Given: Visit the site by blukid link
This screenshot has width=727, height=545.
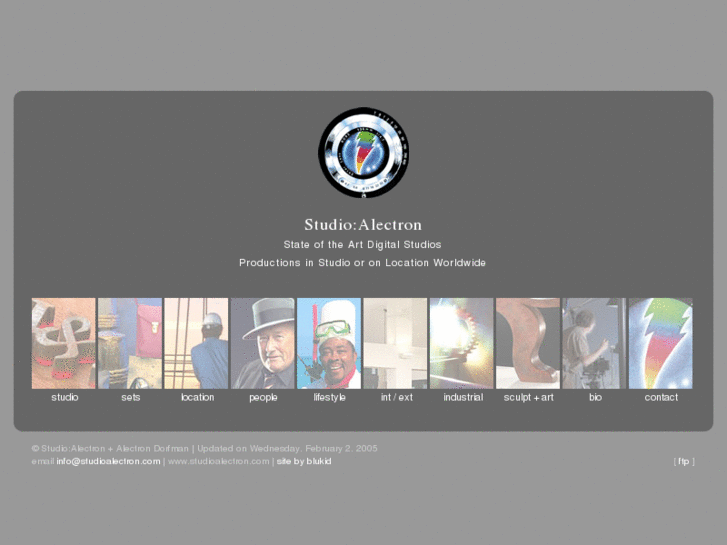Looking at the screenshot, I should coord(304,462).
